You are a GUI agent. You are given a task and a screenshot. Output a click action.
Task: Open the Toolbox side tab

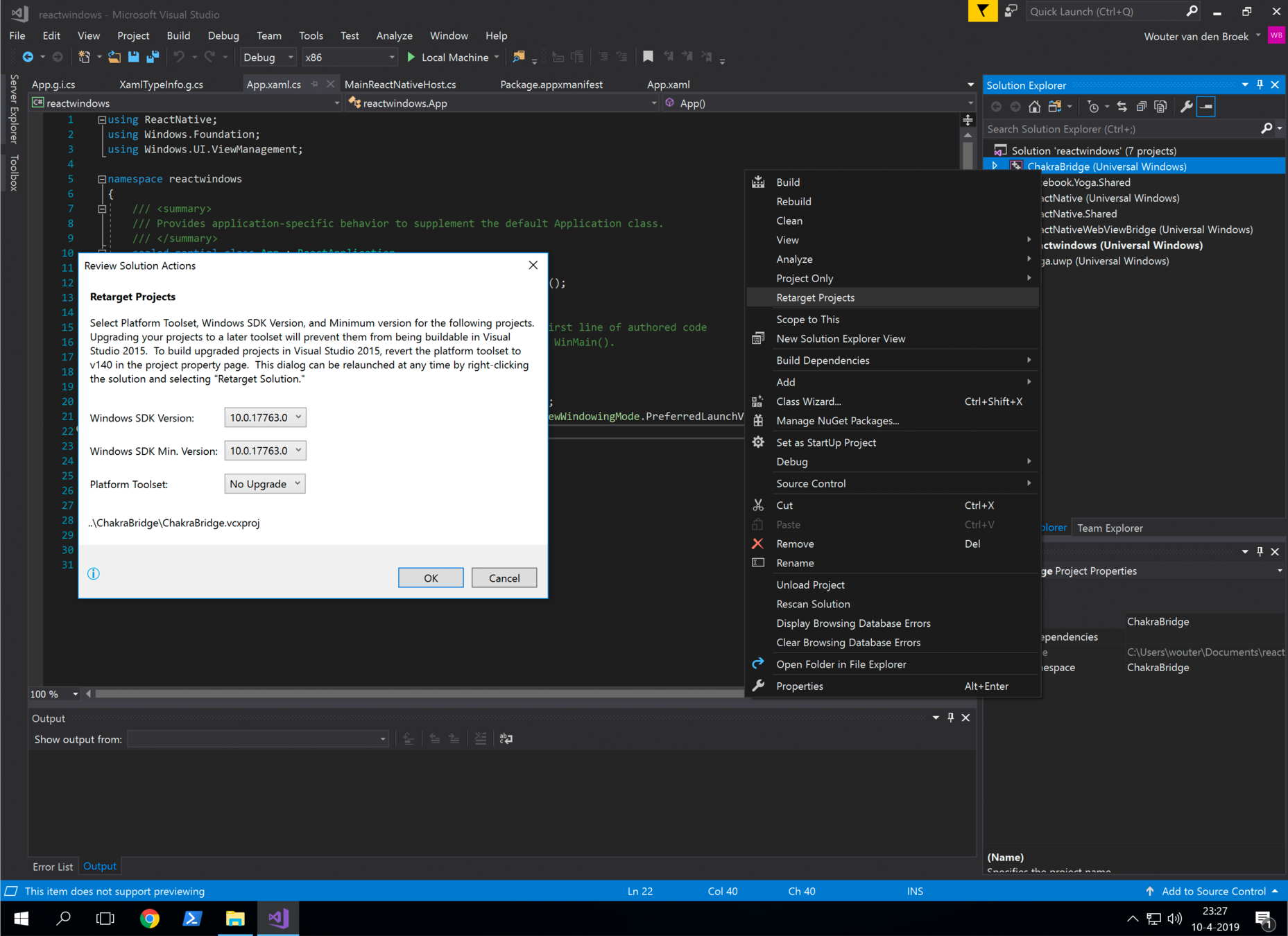(14, 173)
